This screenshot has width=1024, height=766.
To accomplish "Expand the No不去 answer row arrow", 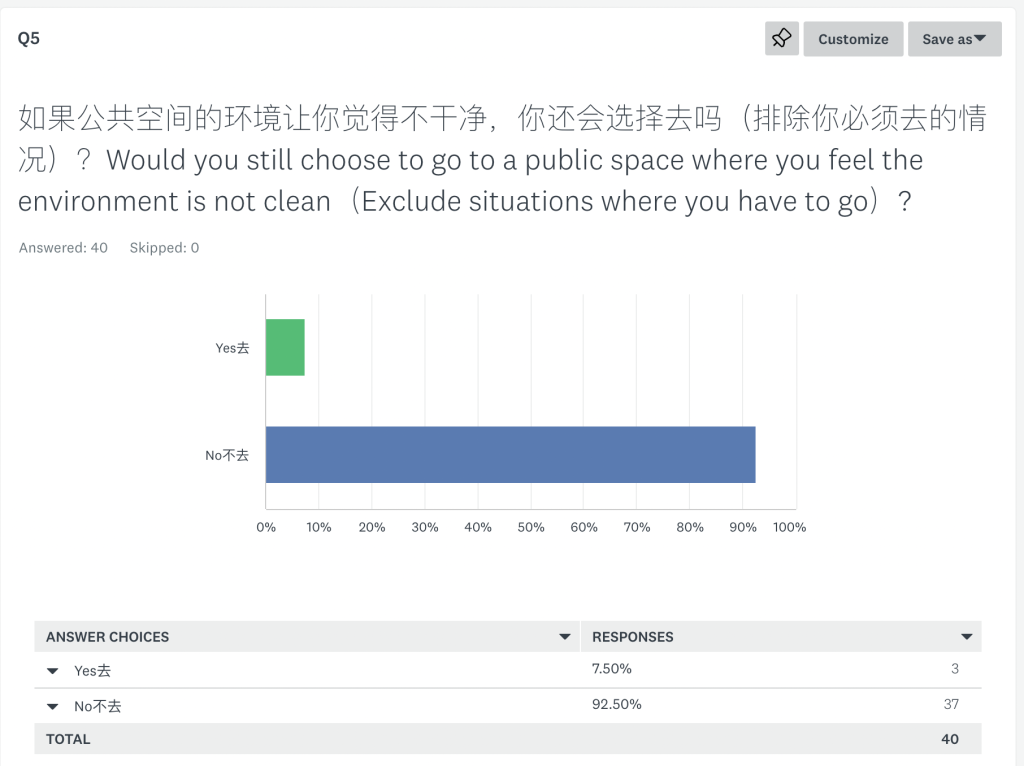I will (x=53, y=707).
